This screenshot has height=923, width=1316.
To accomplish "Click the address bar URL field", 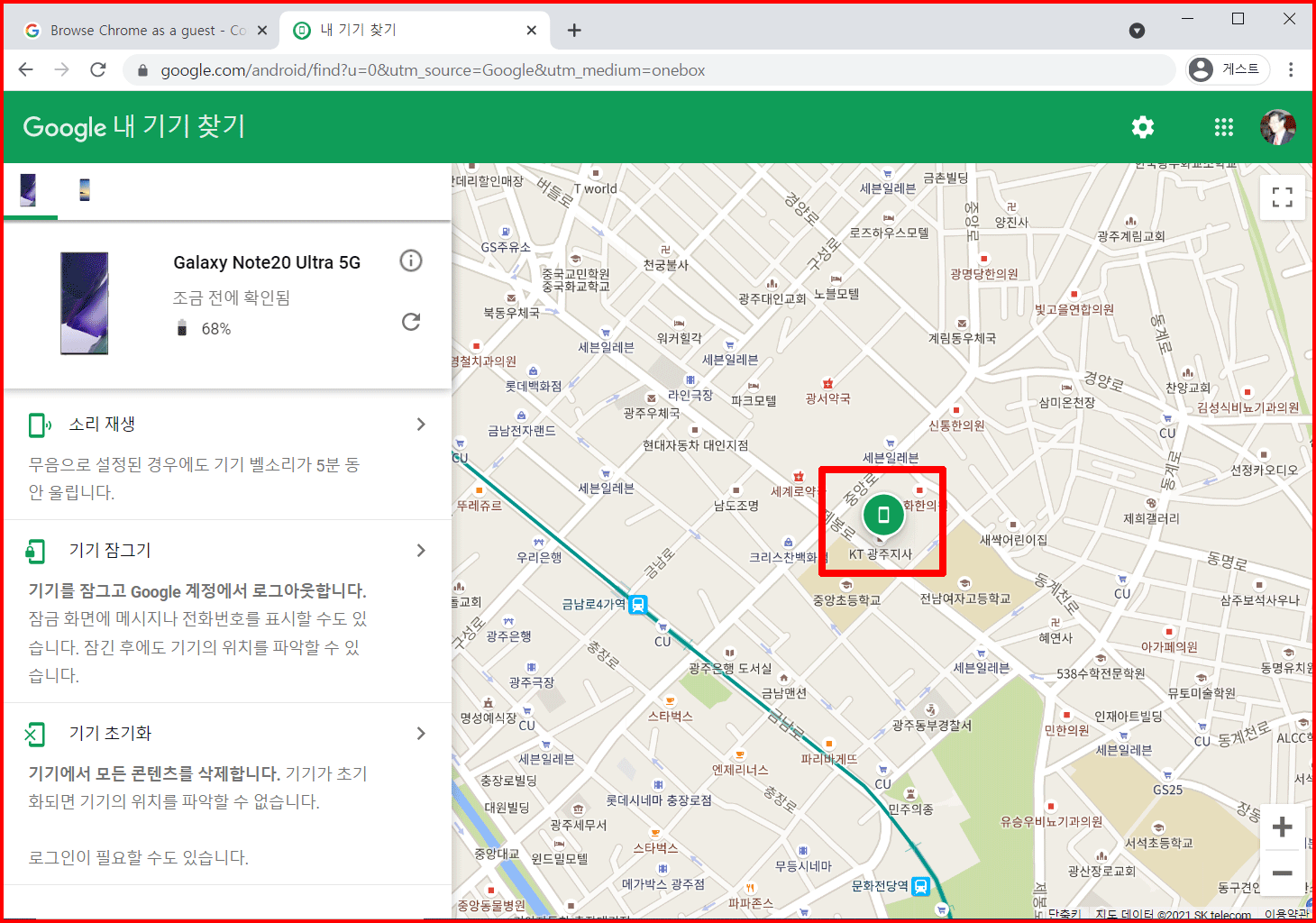I will coord(649,70).
